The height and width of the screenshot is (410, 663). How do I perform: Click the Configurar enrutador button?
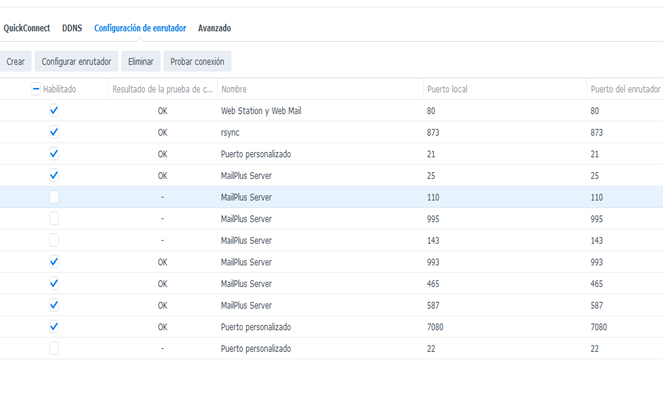click(x=76, y=61)
